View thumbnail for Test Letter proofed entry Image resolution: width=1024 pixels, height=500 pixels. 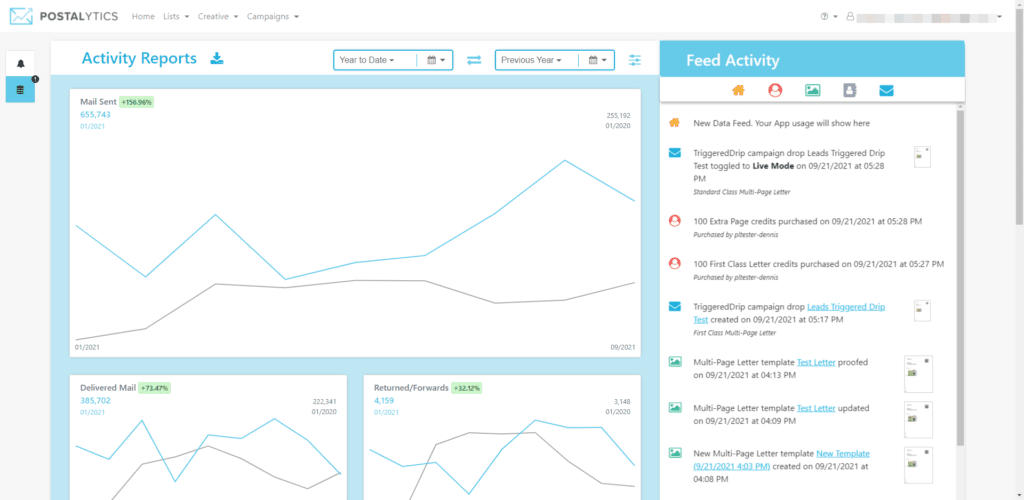click(x=918, y=374)
